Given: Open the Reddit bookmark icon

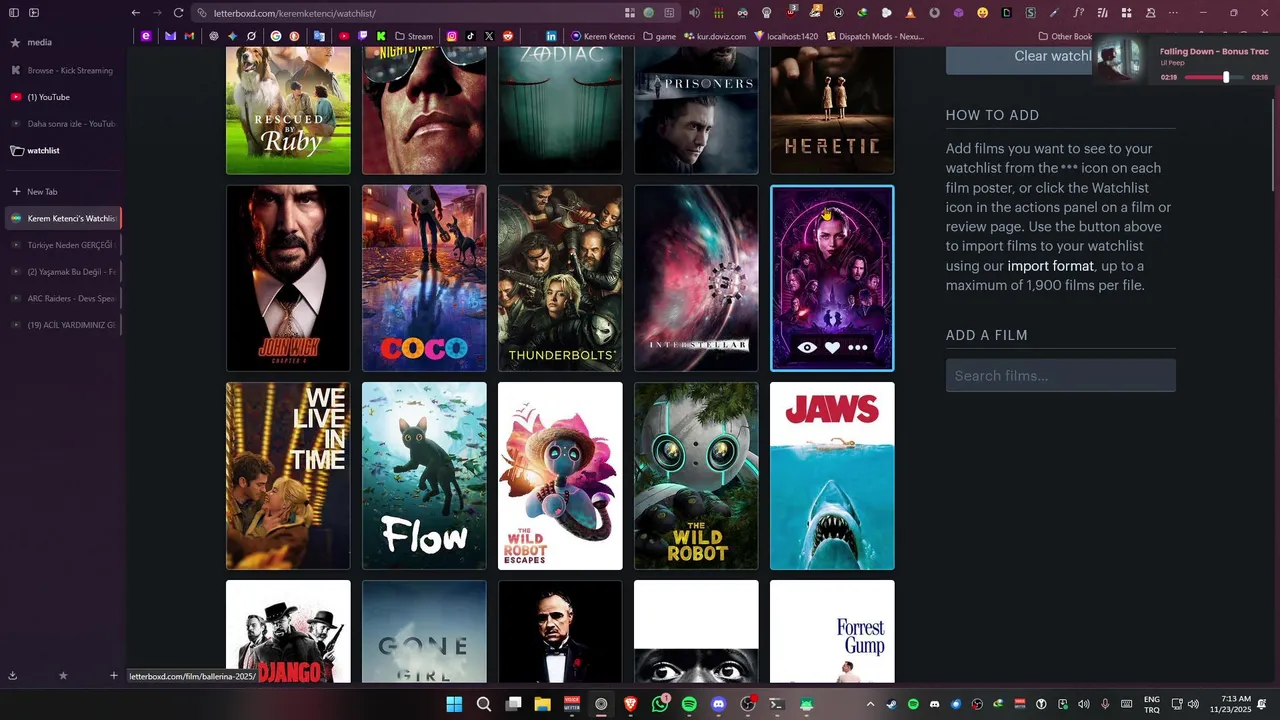Looking at the screenshot, I should point(508,36).
